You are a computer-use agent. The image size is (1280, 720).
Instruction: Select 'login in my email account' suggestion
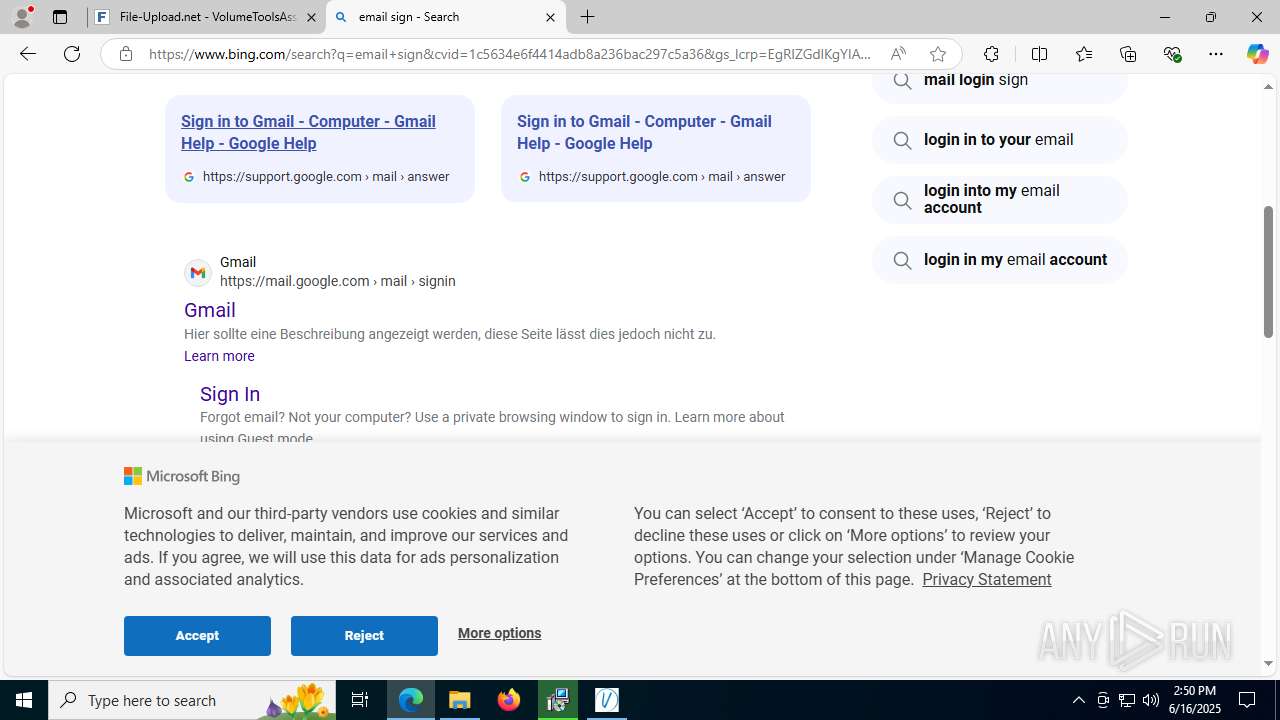coord(1000,260)
